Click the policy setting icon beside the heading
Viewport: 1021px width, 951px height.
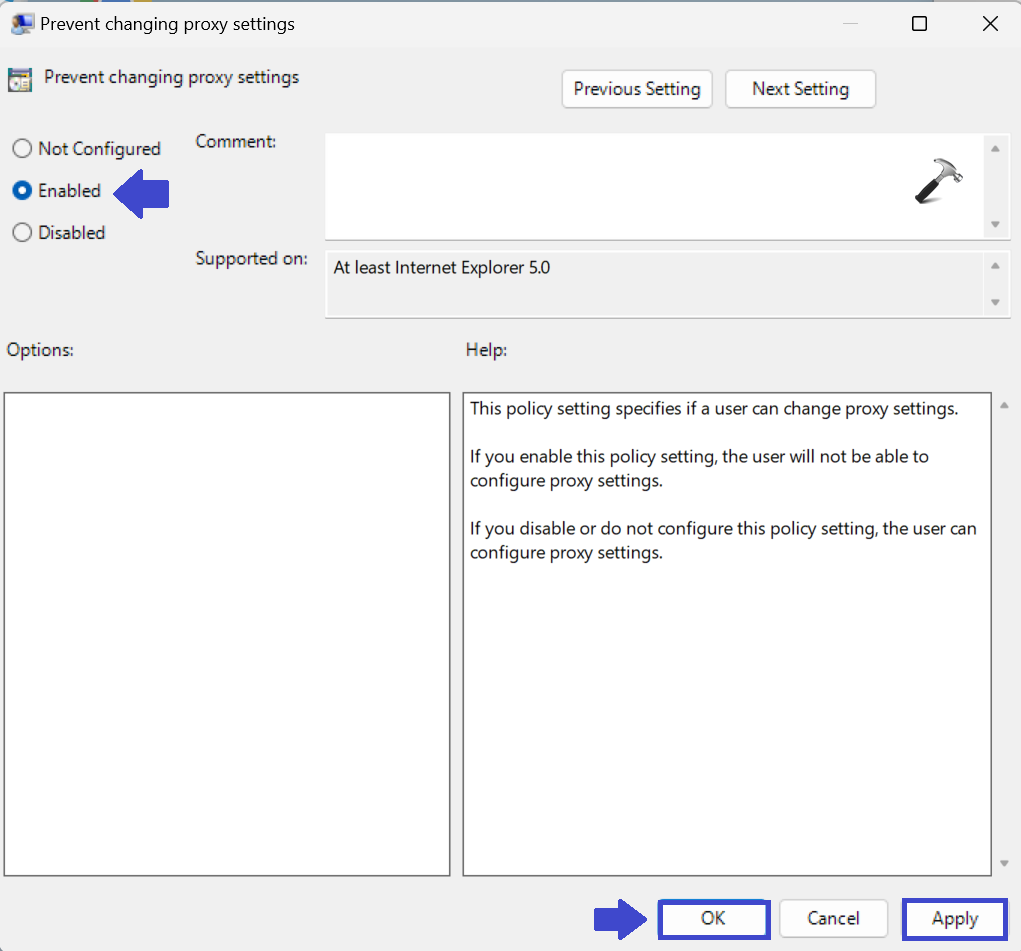click(x=20, y=80)
